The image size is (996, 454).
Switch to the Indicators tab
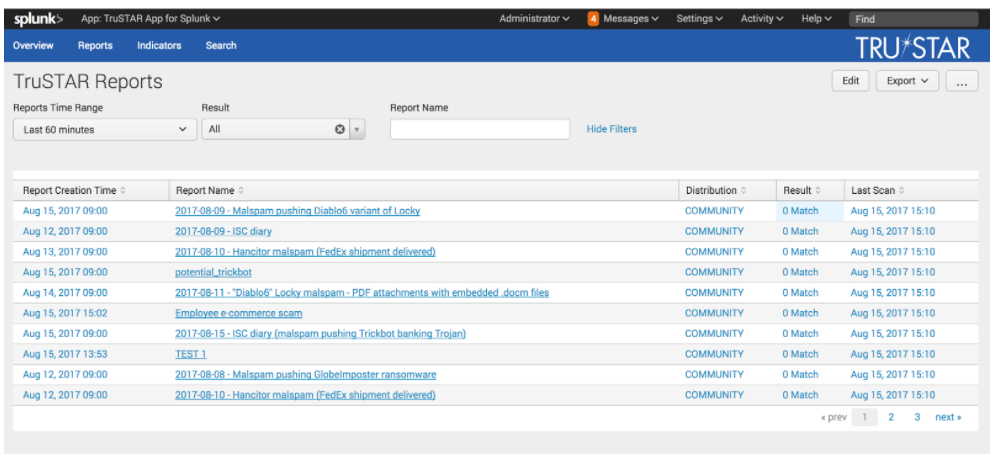click(159, 45)
